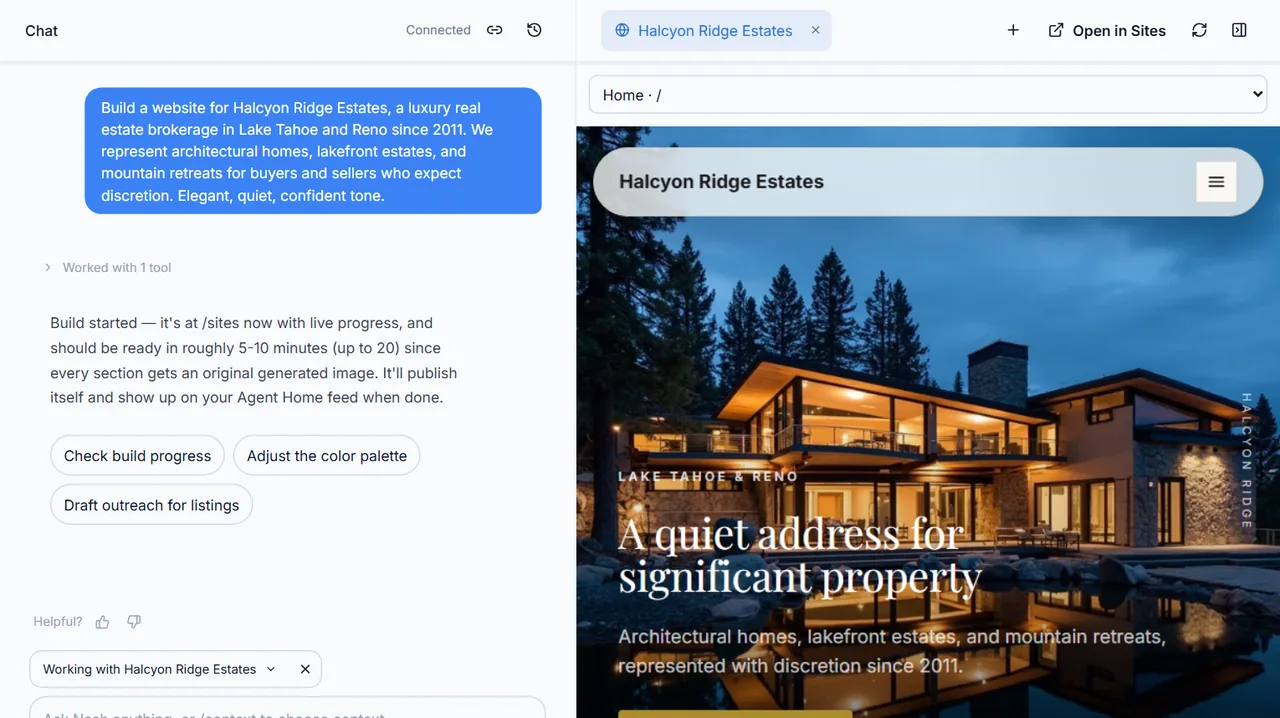
Task: Add a new tab with plus icon
Action: (x=1013, y=30)
